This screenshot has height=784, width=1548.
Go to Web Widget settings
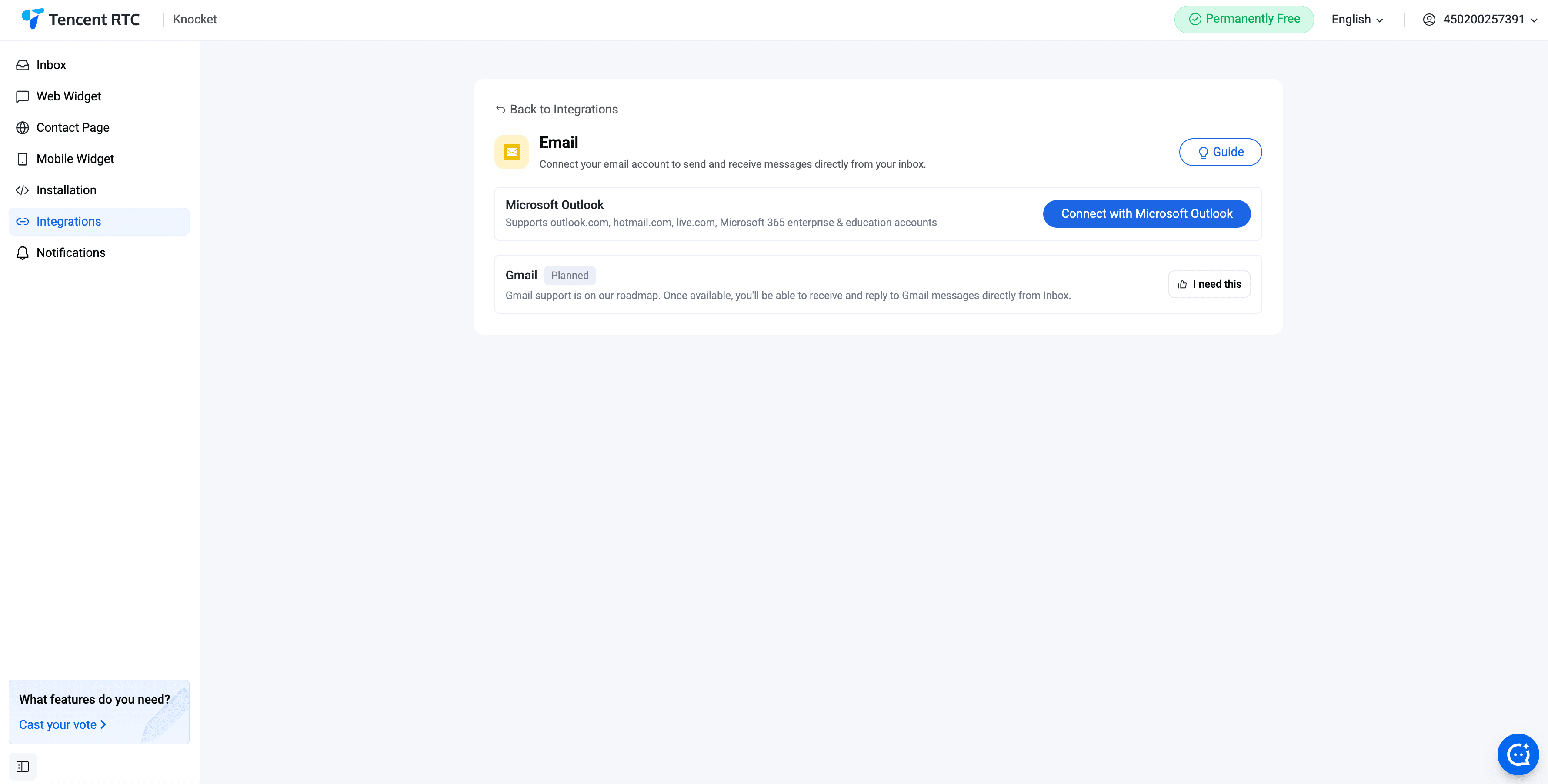[99, 96]
